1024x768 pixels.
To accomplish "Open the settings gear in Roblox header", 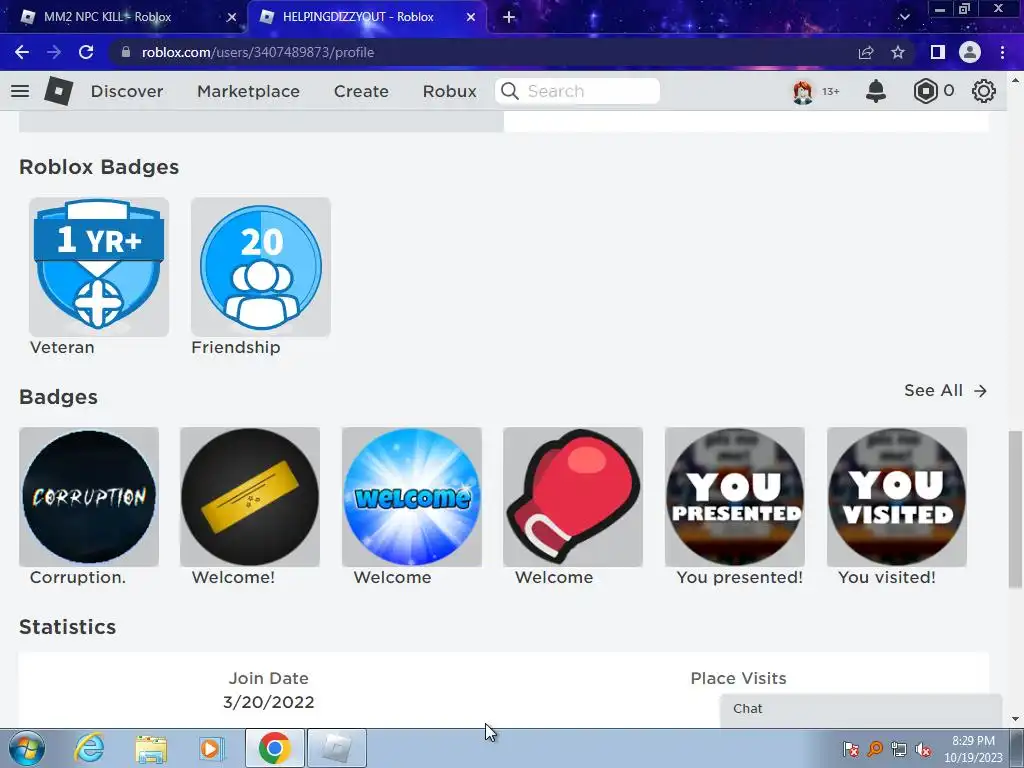I will click(984, 91).
